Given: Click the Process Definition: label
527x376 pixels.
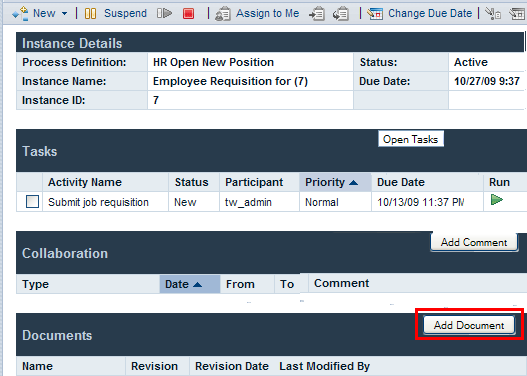Looking at the screenshot, I should [x=74, y=62].
